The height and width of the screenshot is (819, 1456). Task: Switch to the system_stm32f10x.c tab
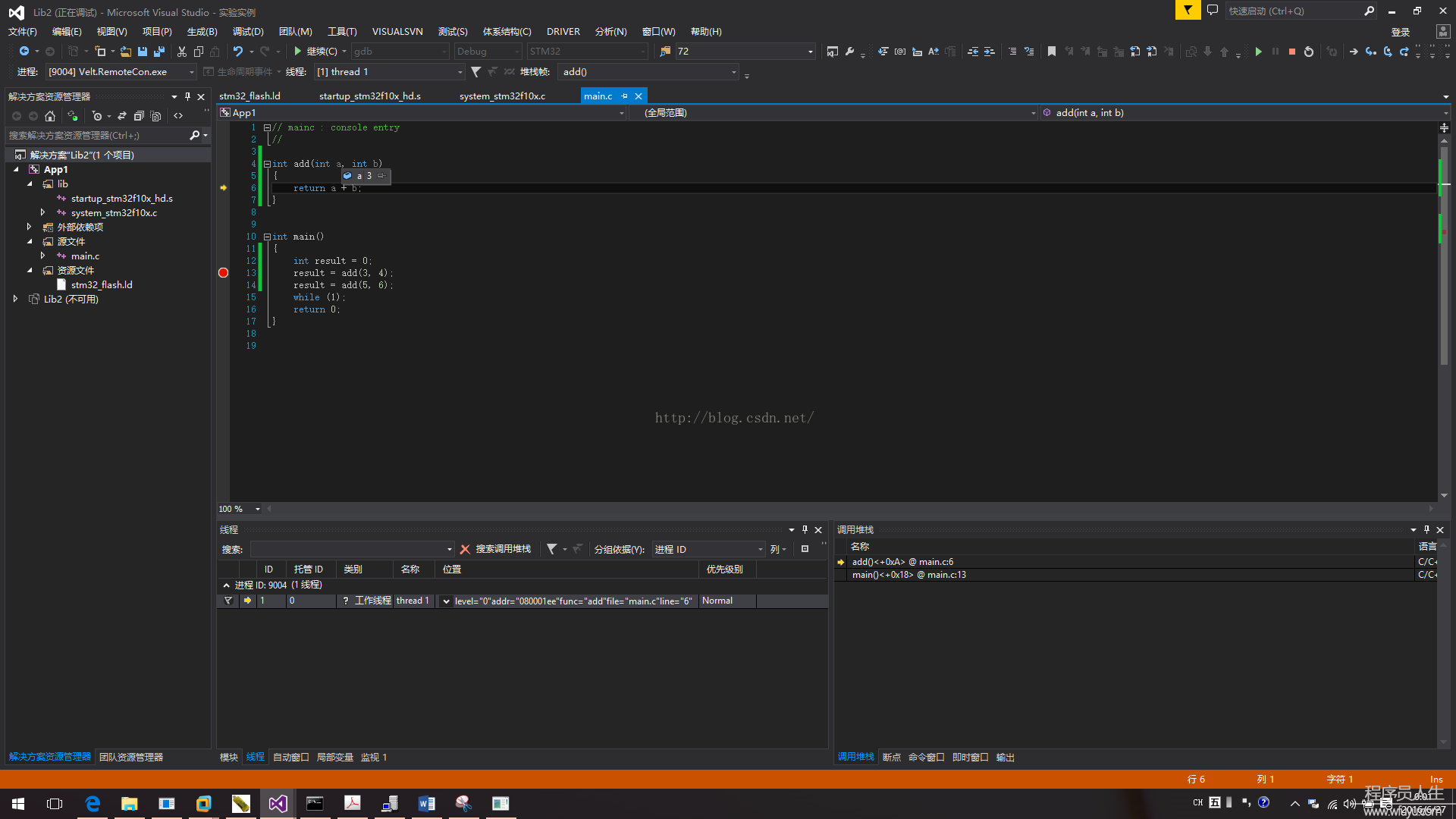coord(502,96)
